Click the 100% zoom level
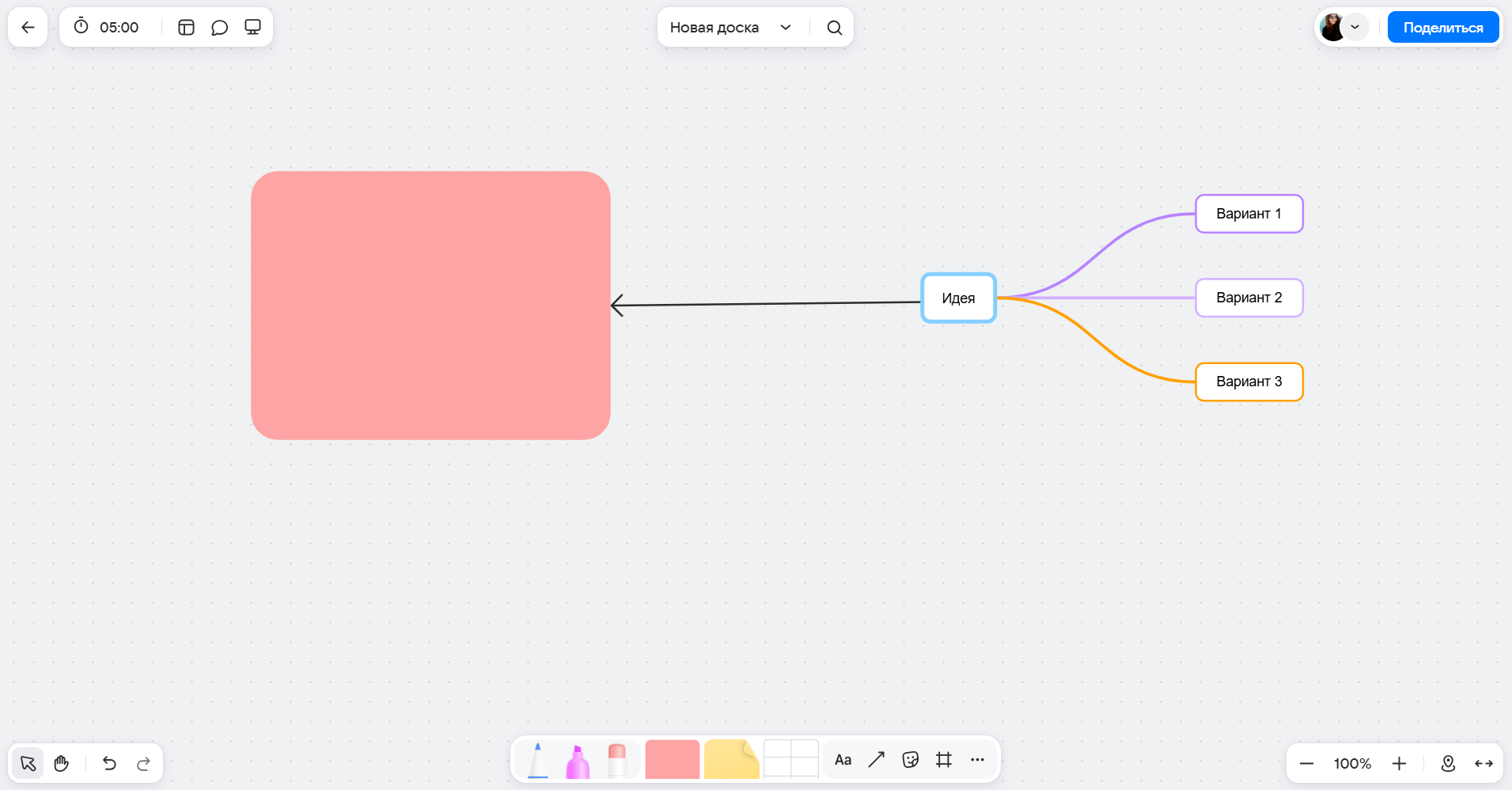The height and width of the screenshot is (790, 1512). tap(1353, 764)
